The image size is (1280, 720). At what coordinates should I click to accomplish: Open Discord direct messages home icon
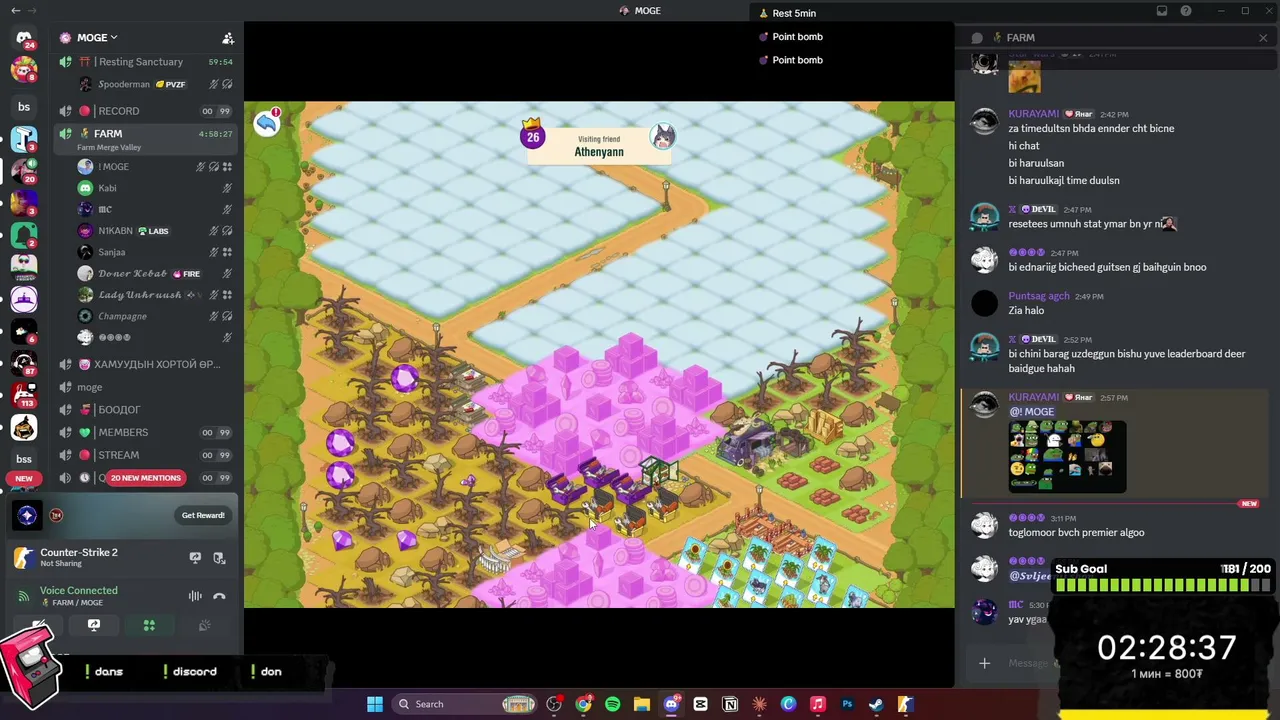coord(24,39)
